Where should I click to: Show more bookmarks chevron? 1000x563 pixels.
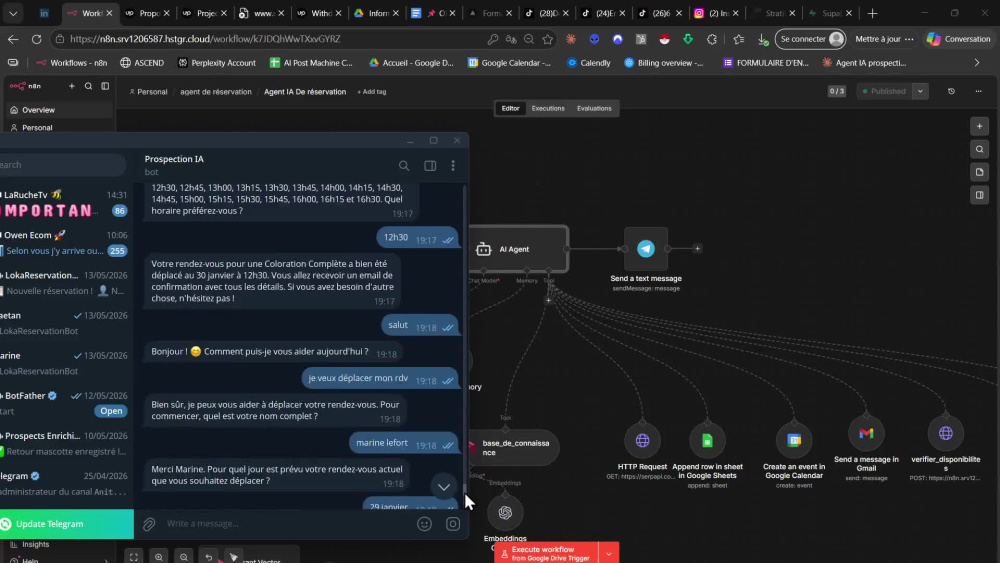976,62
